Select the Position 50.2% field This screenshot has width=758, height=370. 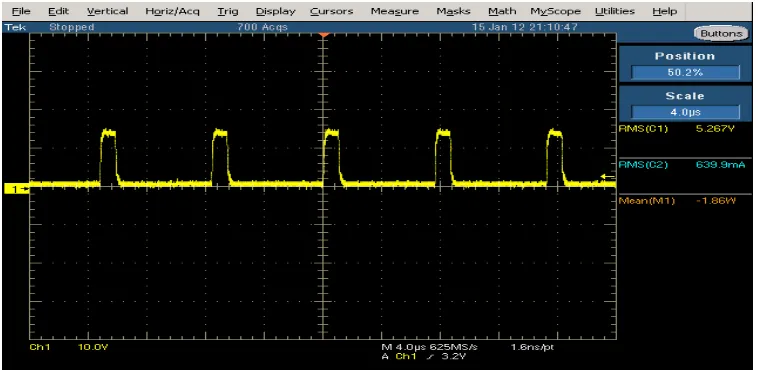pos(685,73)
